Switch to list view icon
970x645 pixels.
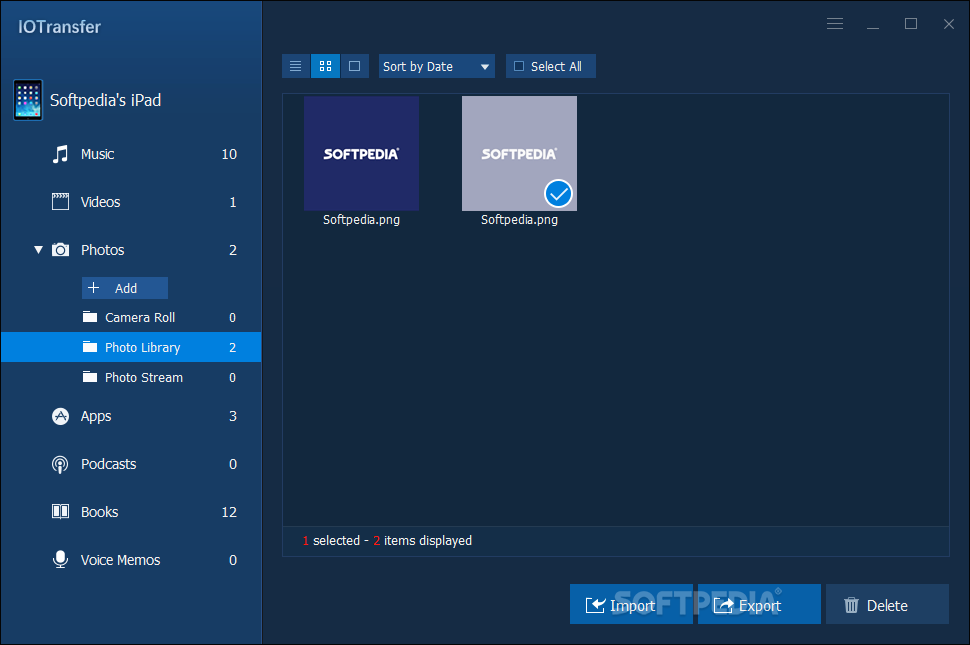[296, 66]
